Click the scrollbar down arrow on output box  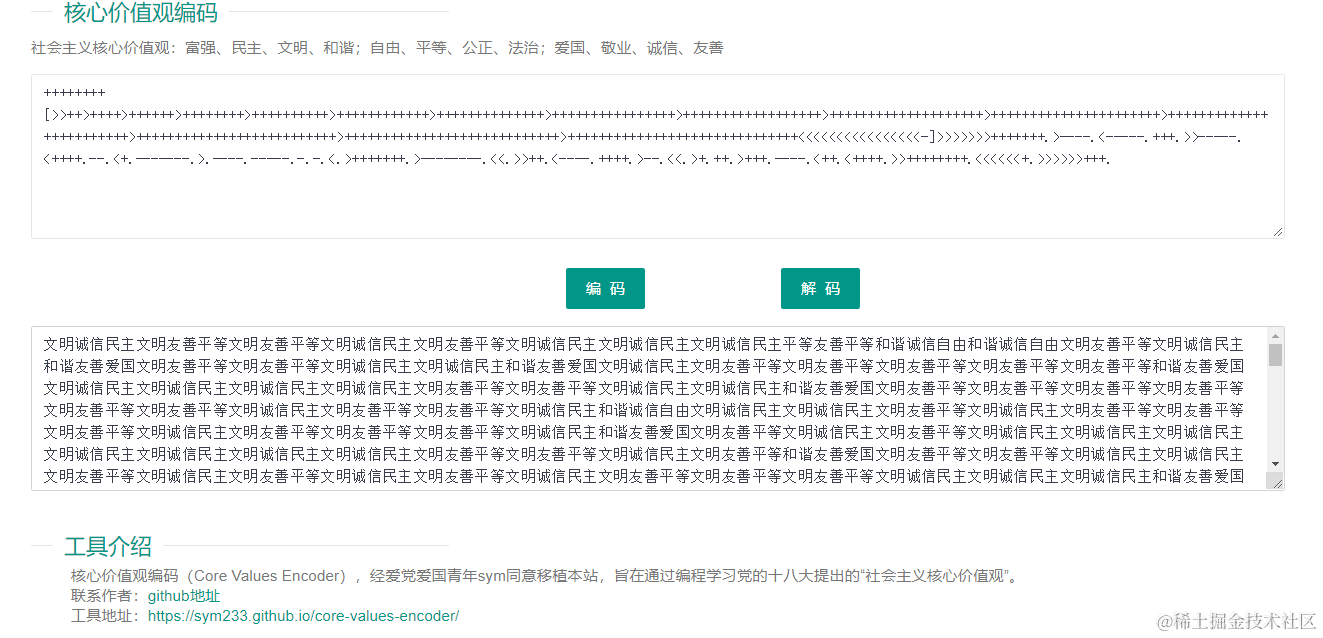click(x=1274, y=463)
